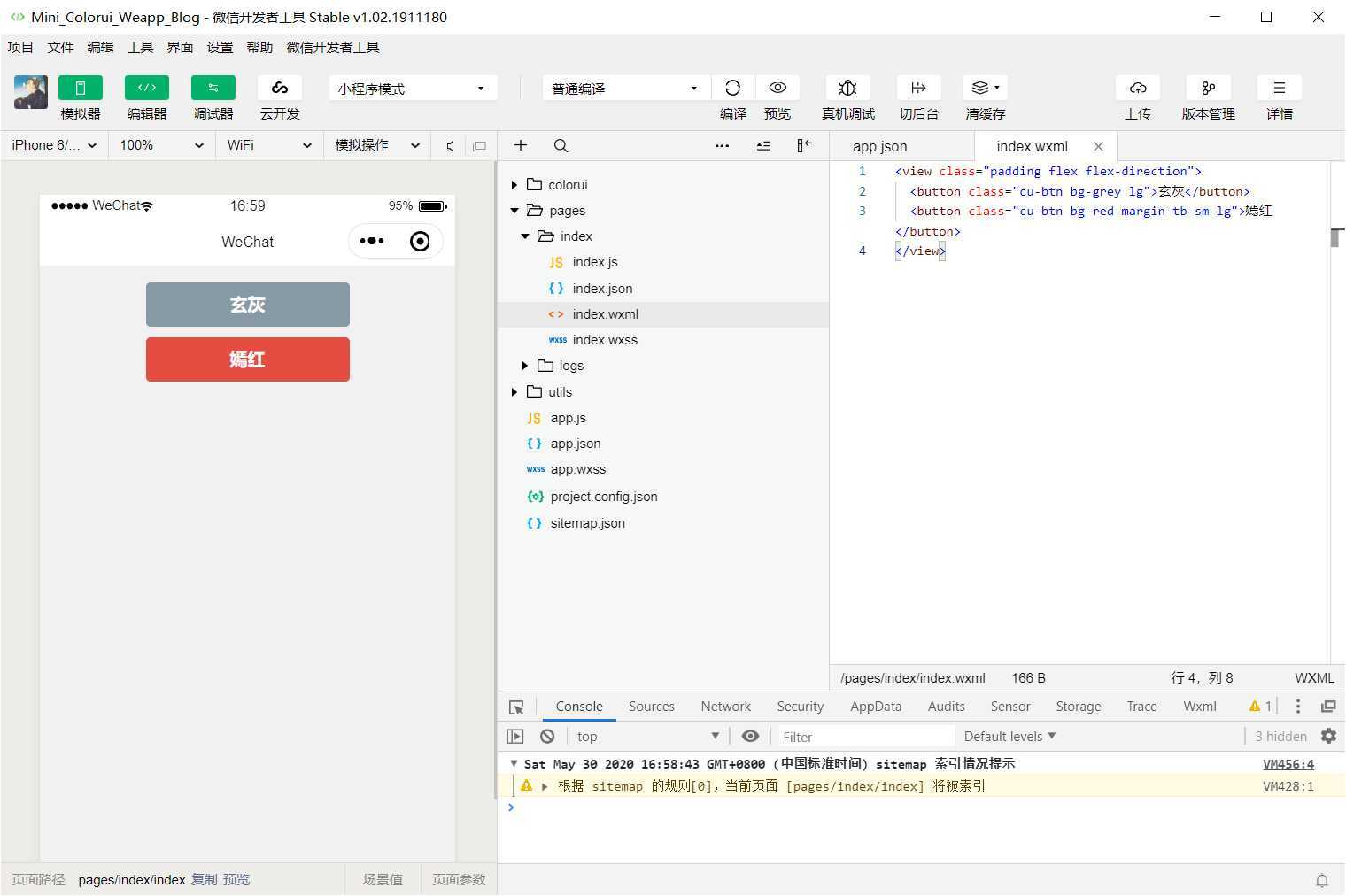1346x896 pixels.
Task: Click the collapse-all file tree icon
Action: coord(763,145)
